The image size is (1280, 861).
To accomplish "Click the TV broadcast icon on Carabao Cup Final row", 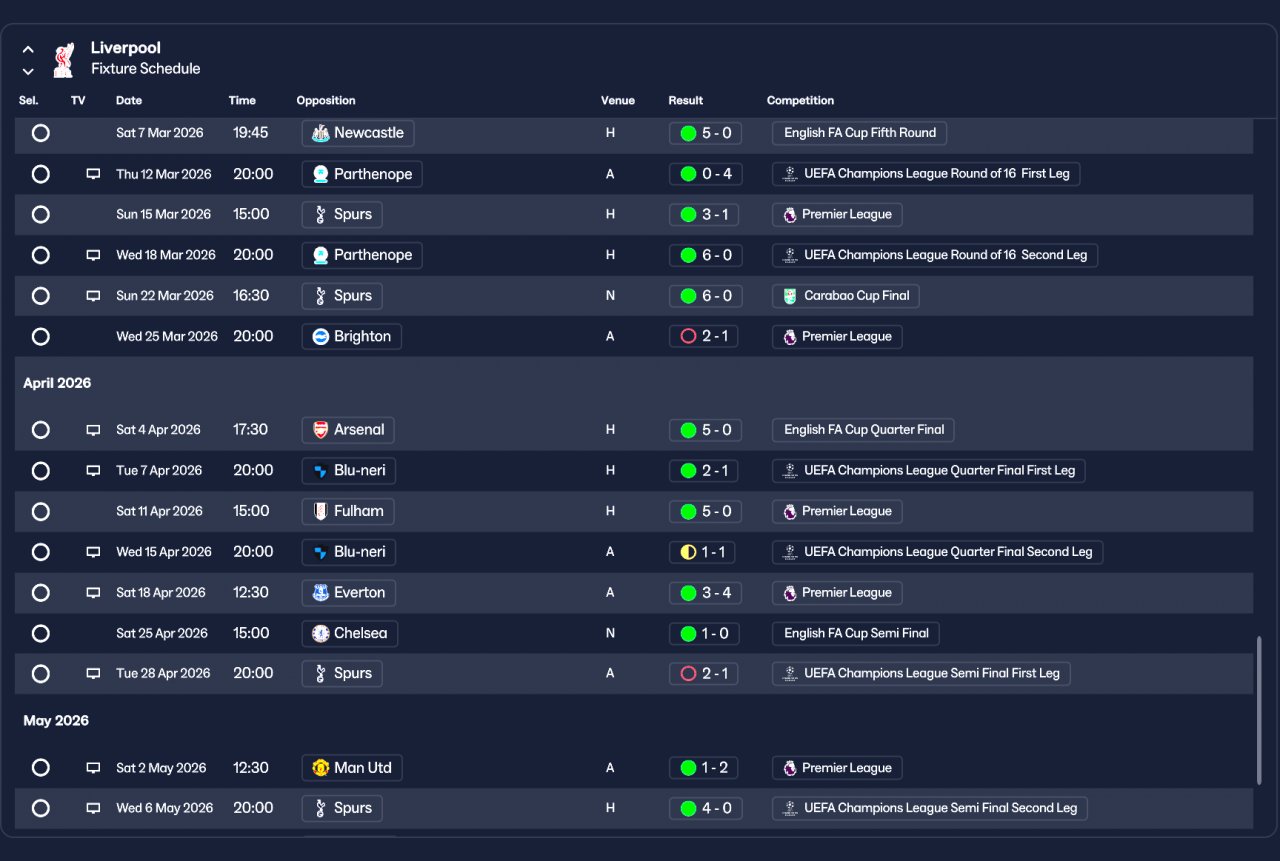I will [x=93, y=296].
